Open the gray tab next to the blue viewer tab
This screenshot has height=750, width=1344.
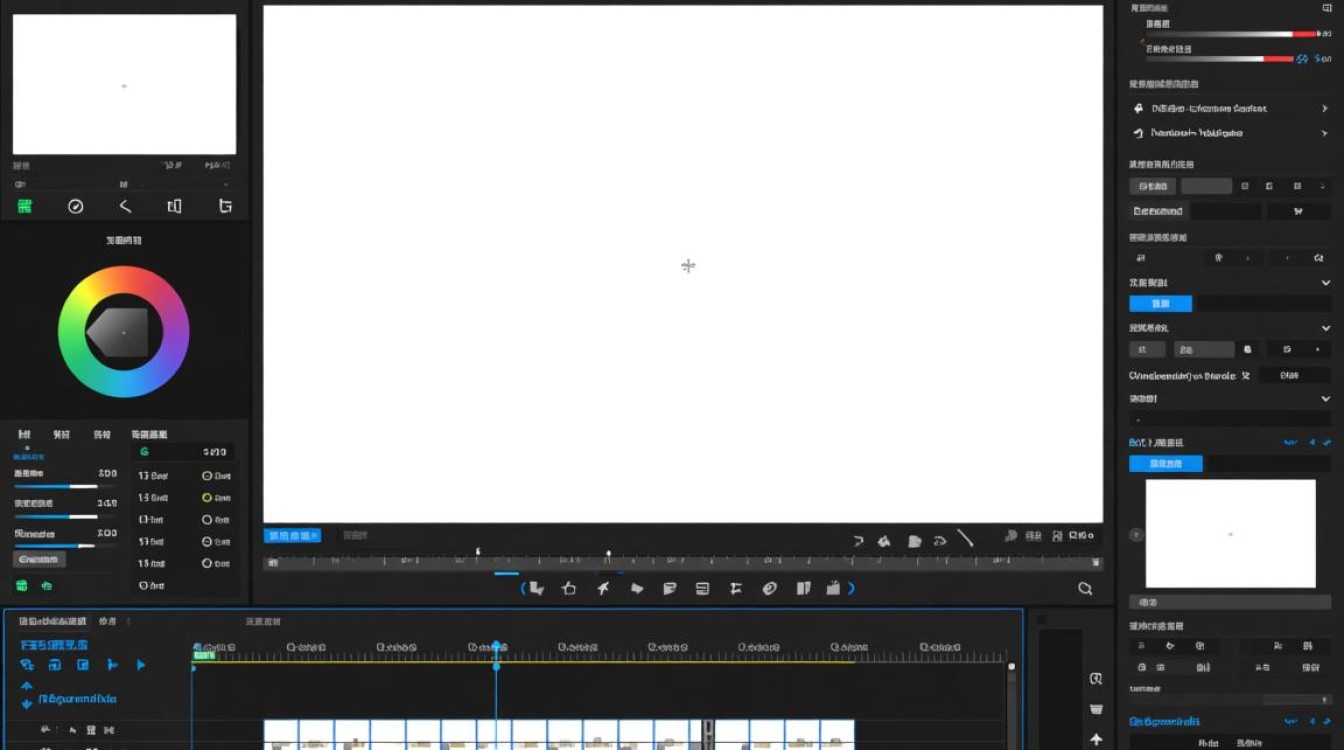(355, 536)
